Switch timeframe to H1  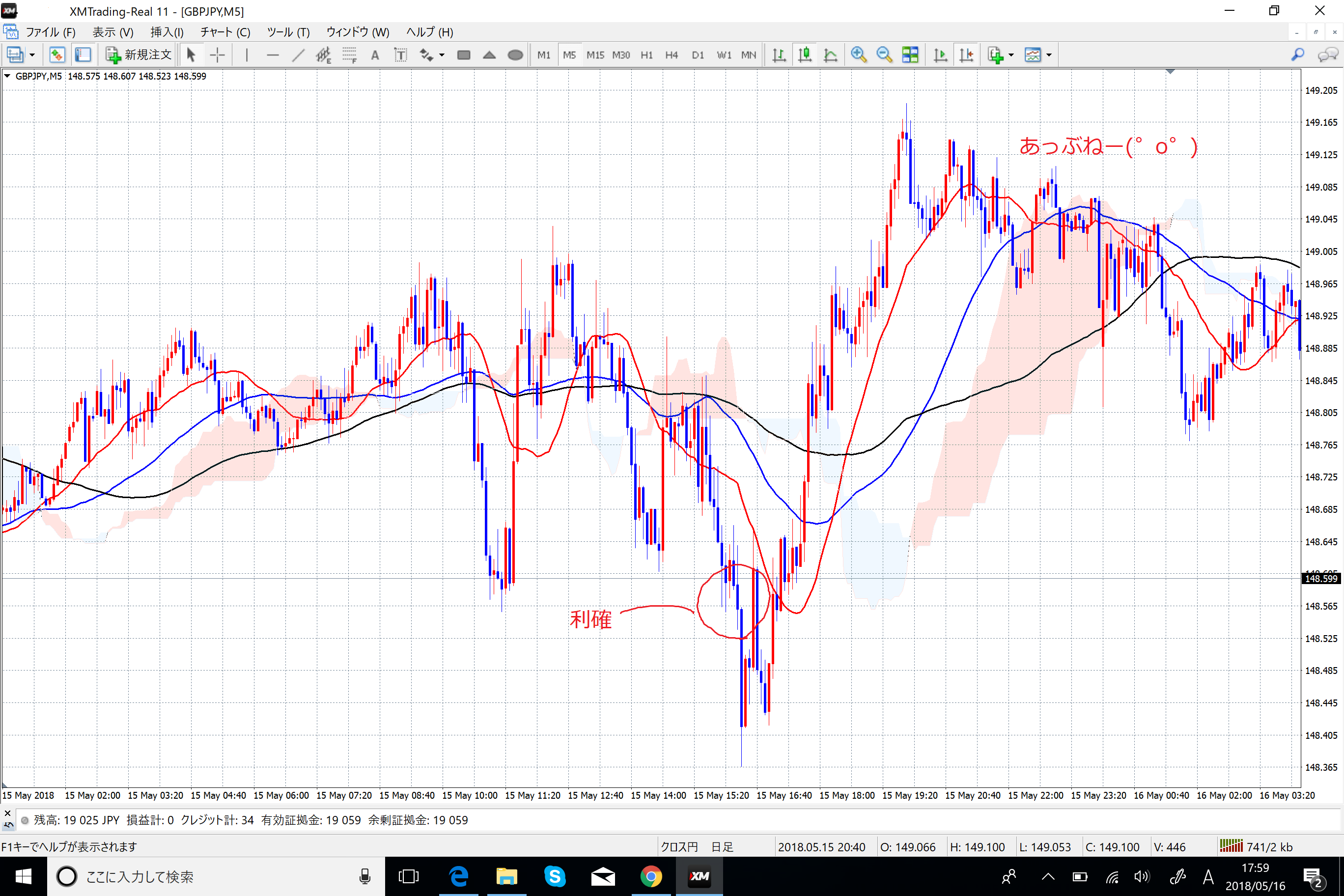[x=646, y=55]
